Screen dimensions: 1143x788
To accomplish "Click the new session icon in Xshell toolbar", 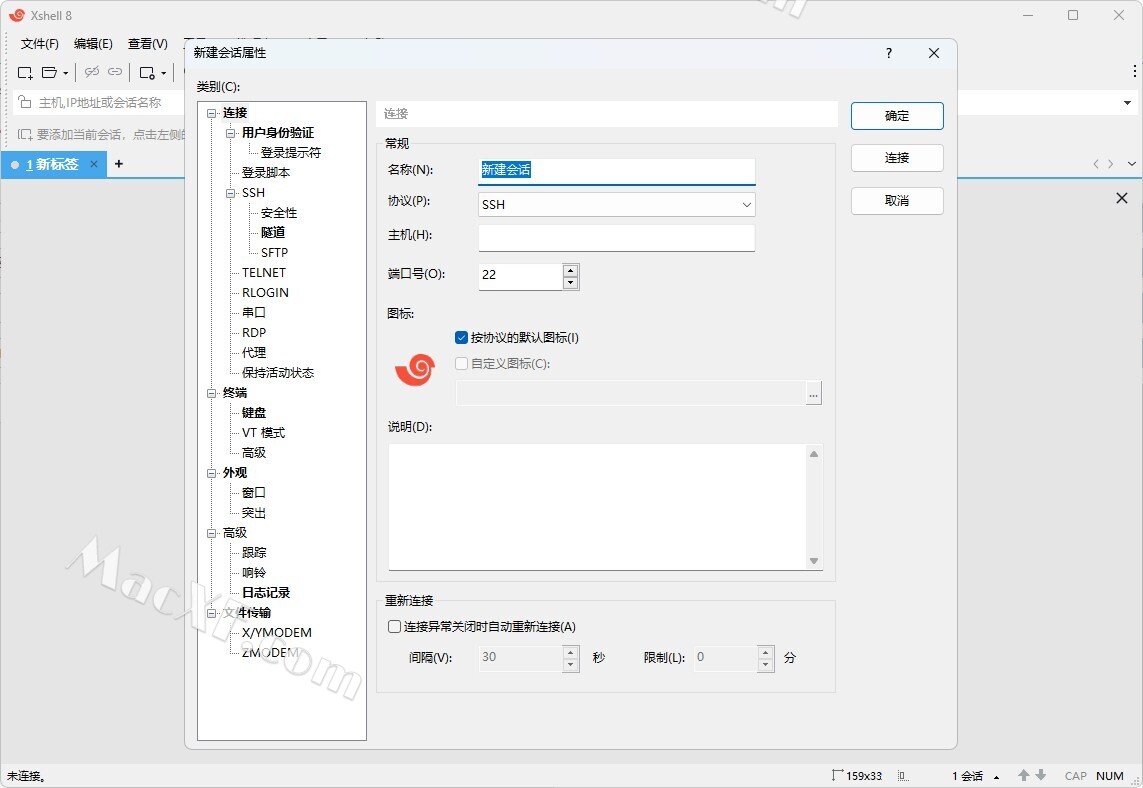I will pos(25,72).
